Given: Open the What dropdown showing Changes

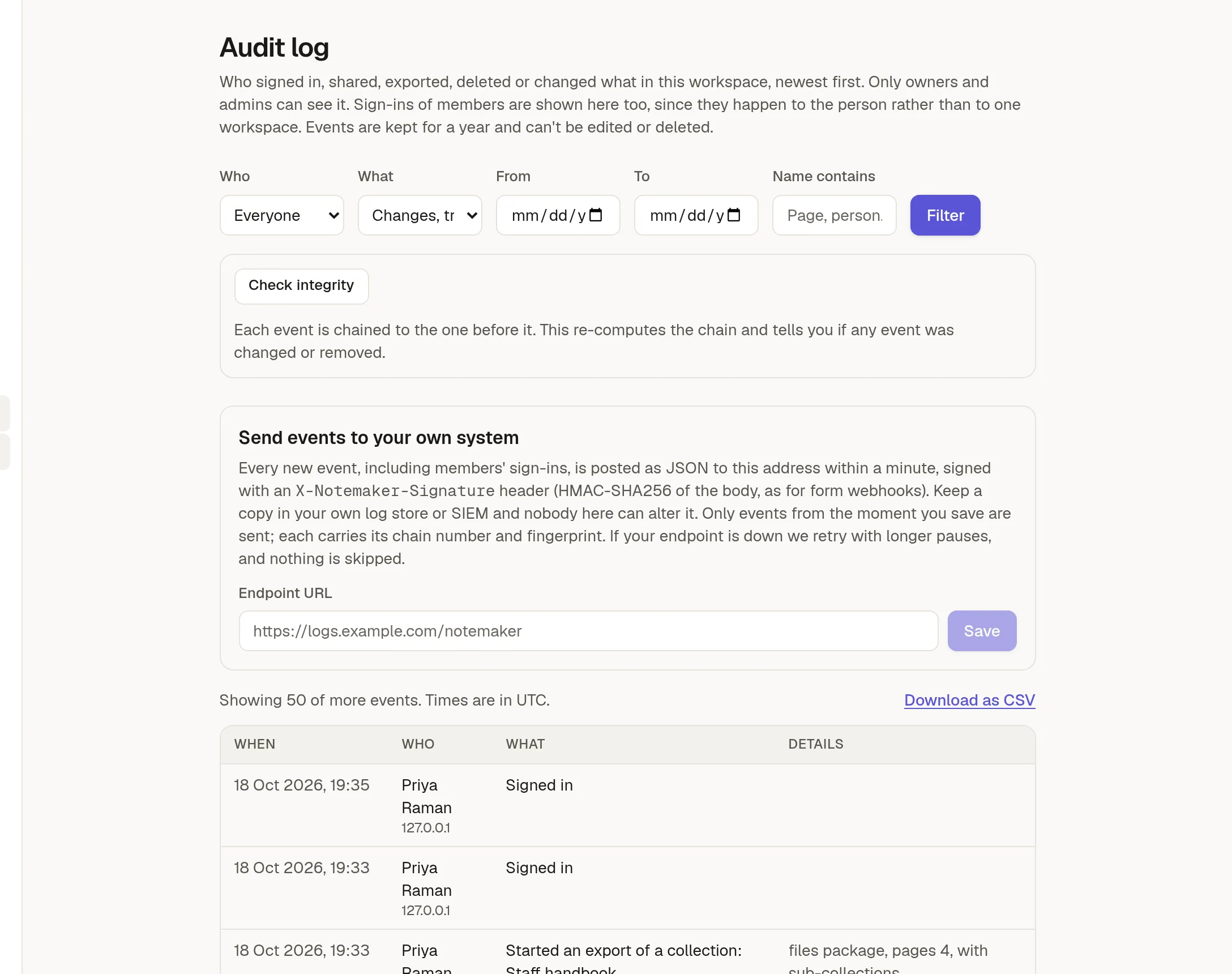Looking at the screenshot, I should (x=420, y=215).
